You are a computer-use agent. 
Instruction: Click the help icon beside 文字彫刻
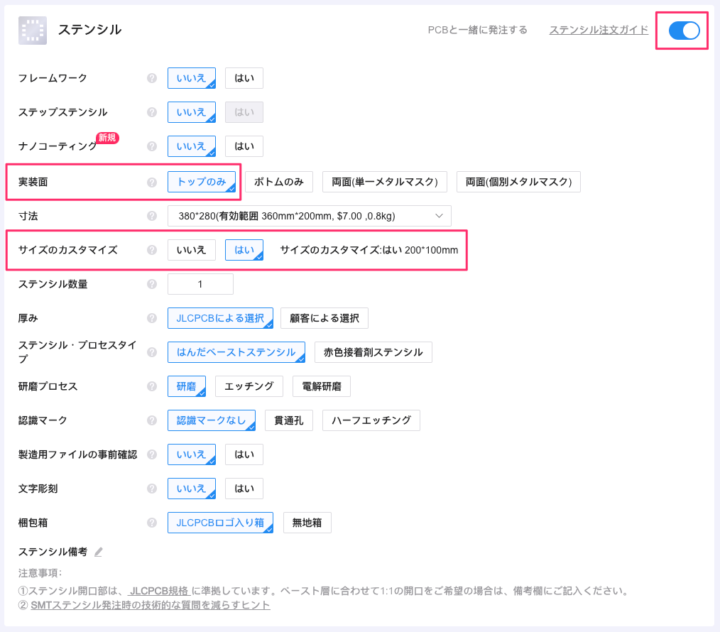tap(152, 488)
